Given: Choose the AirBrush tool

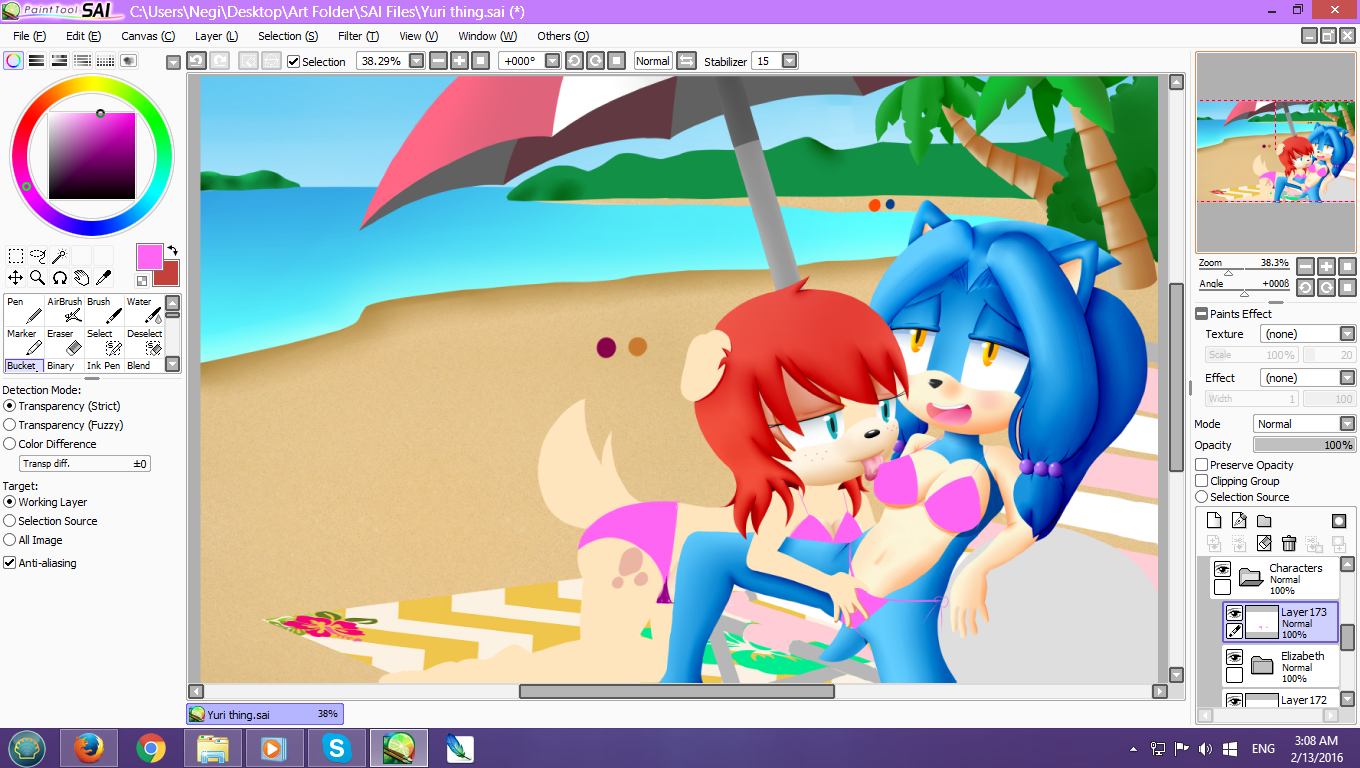Looking at the screenshot, I should click(x=64, y=311).
